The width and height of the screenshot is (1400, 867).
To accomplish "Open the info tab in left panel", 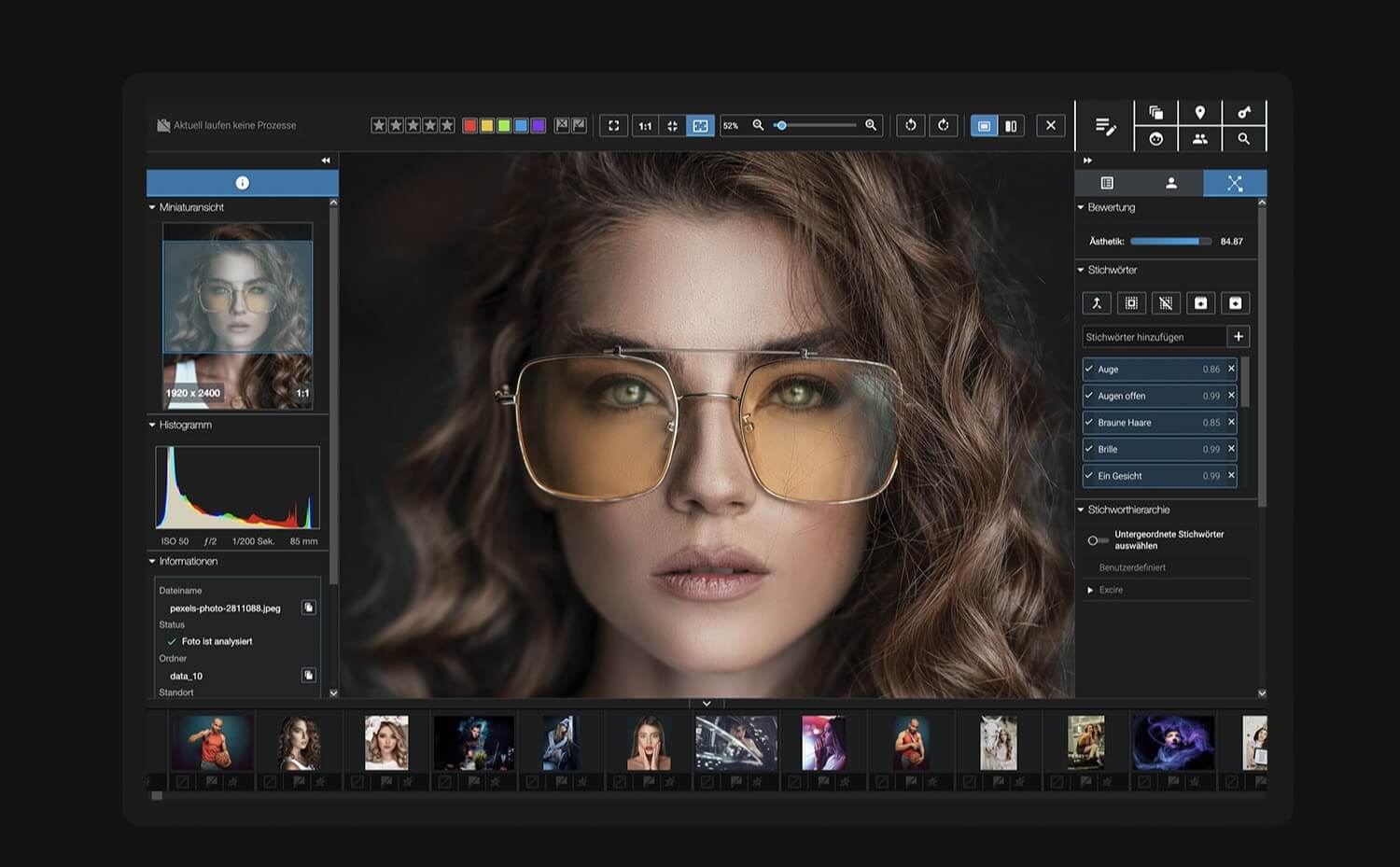I will (243, 183).
